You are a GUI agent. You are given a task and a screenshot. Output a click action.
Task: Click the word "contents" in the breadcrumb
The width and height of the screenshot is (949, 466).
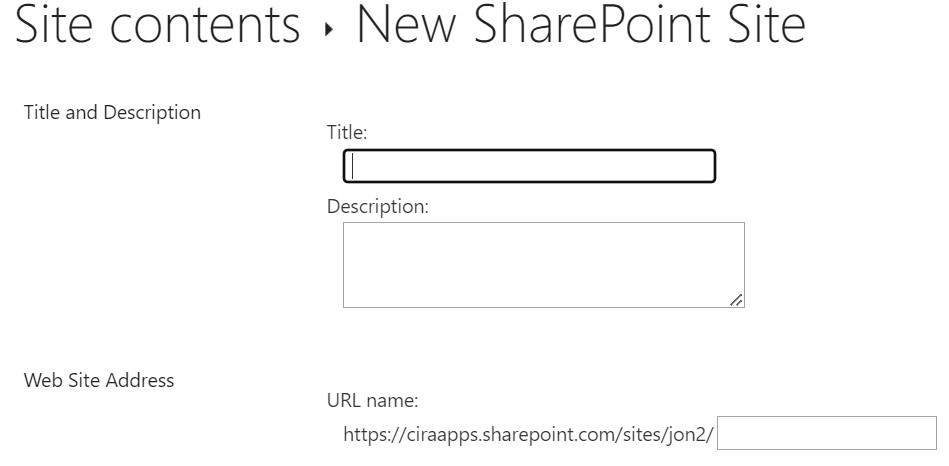click(x=214, y=26)
